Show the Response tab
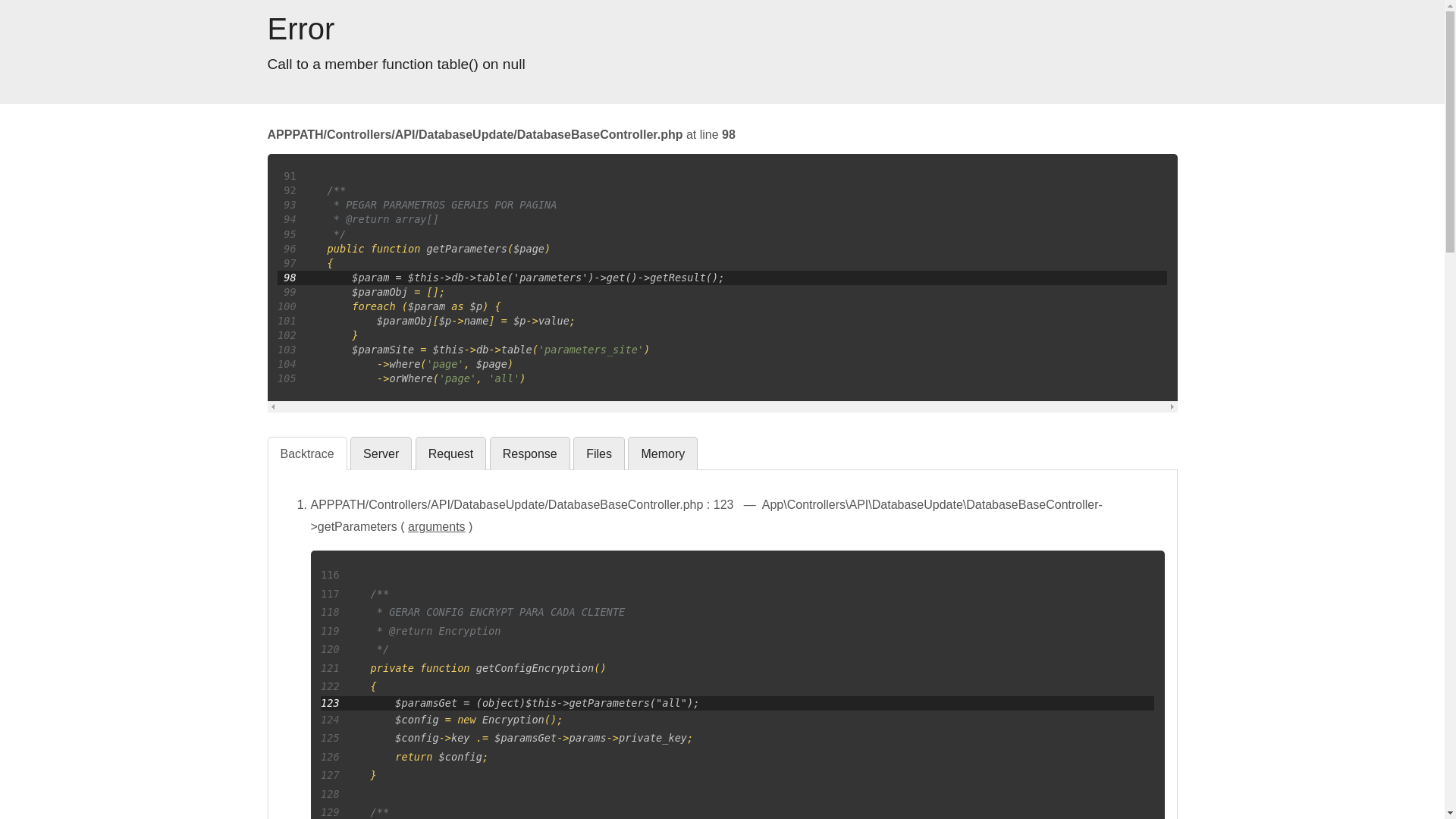The width and height of the screenshot is (1456, 819). click(x=529, y=453)
